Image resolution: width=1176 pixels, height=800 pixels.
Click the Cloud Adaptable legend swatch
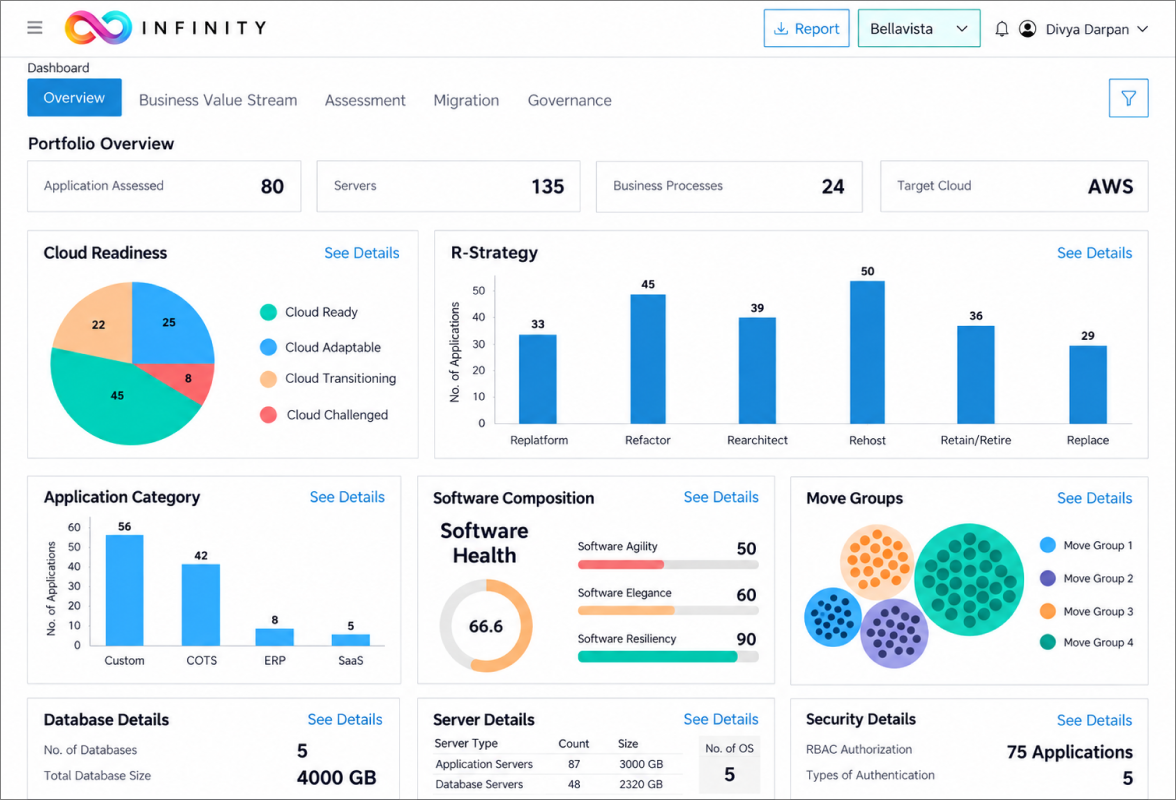coord(268,347)
